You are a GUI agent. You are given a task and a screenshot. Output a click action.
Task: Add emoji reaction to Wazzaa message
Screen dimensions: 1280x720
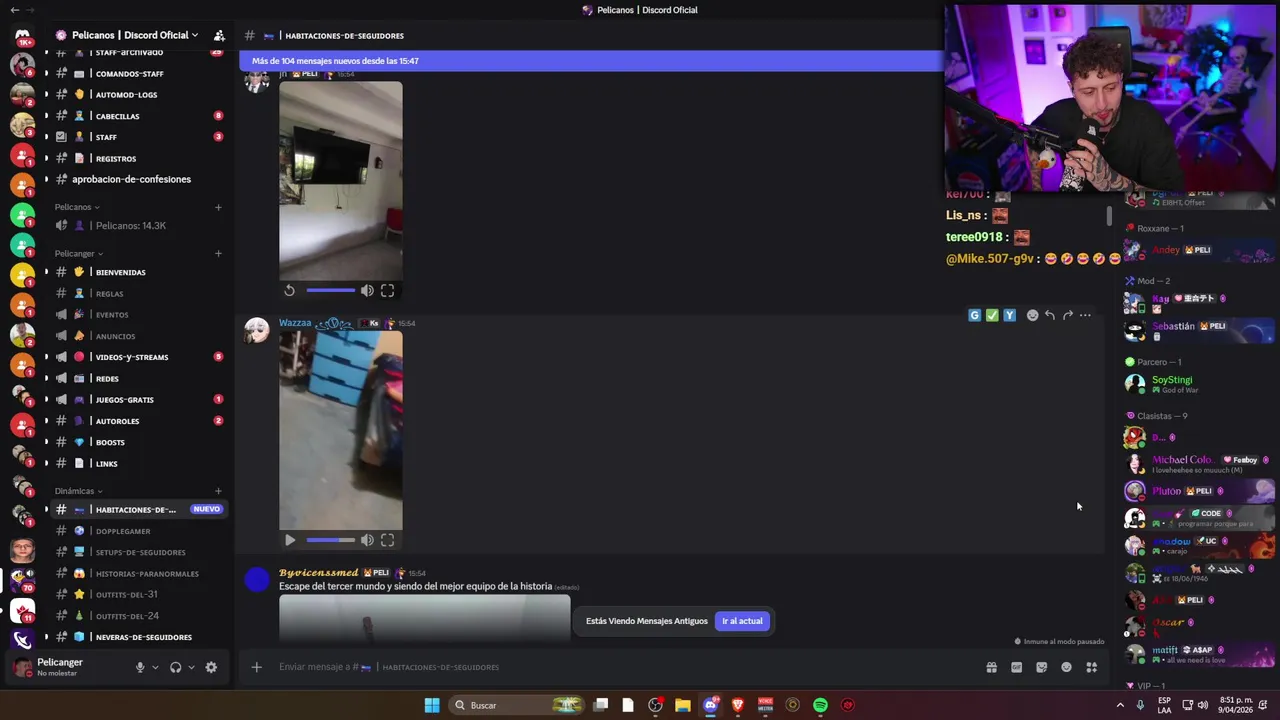tap(1032, 315)
